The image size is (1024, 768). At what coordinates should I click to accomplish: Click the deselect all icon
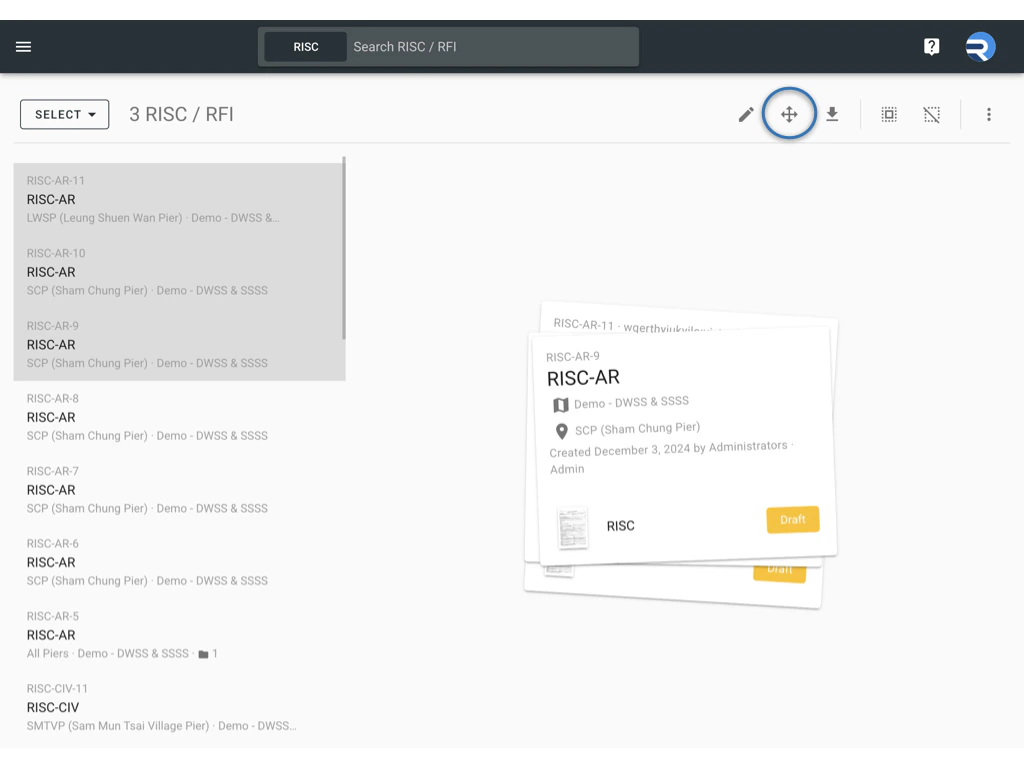tap(932, 115)
